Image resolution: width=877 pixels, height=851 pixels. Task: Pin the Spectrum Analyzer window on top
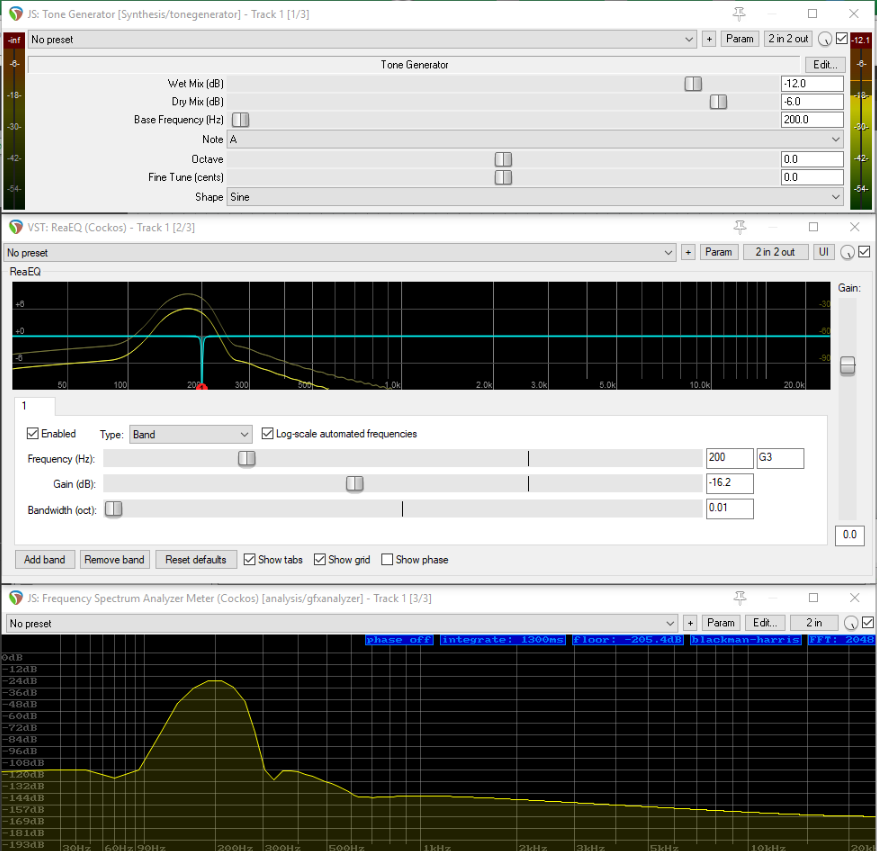point(740,598)
